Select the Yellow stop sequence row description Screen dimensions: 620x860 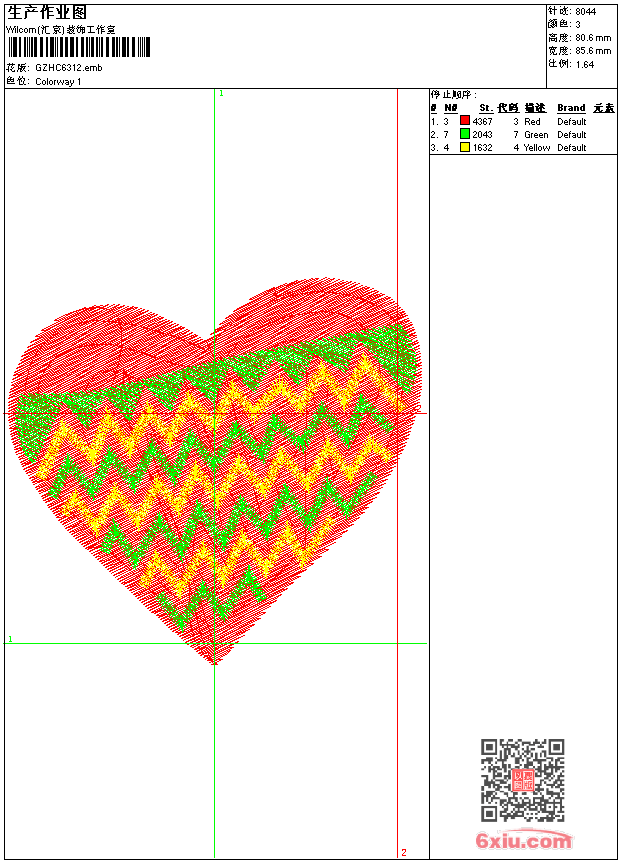coord(537,148)
